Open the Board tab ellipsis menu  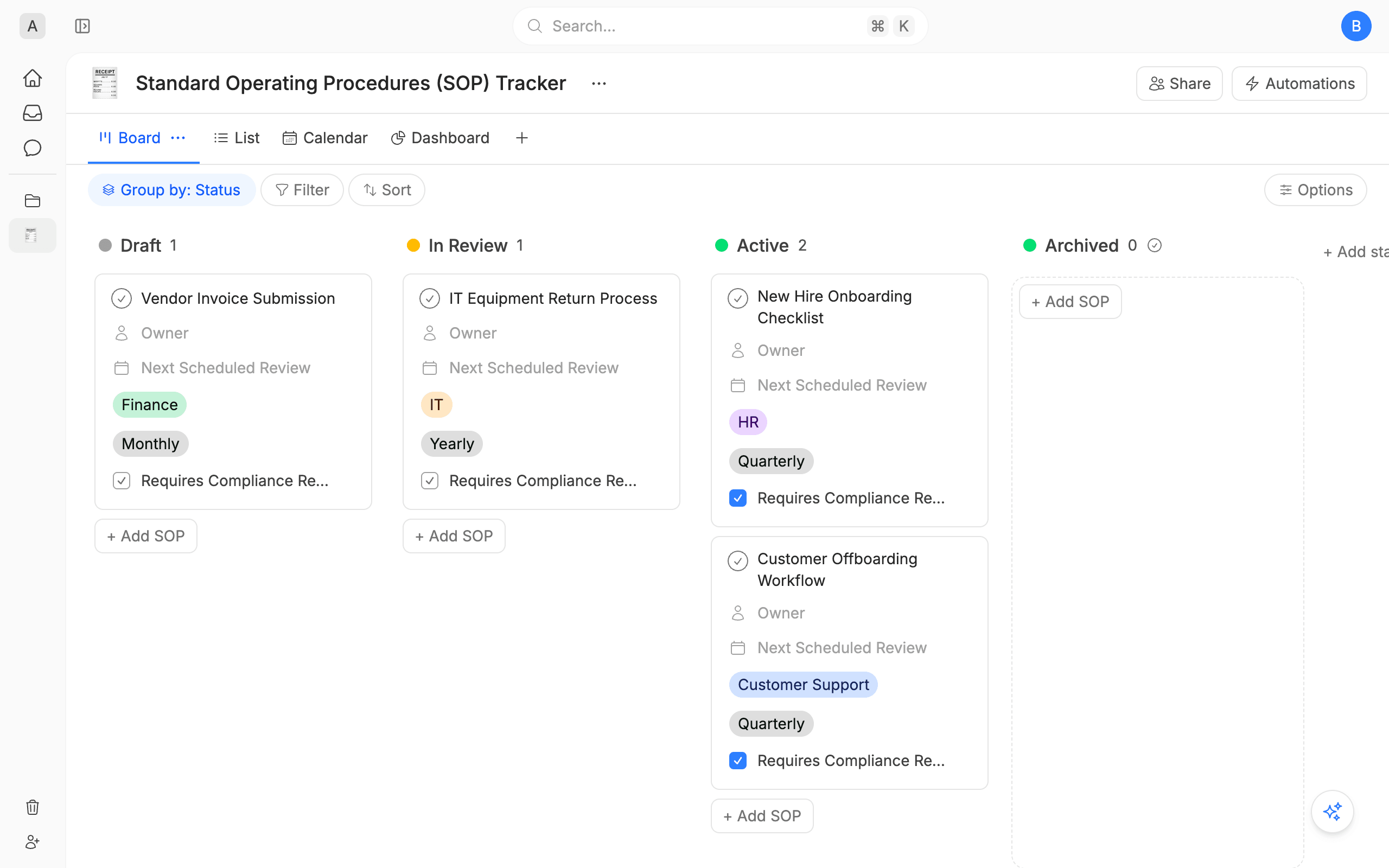178,138
